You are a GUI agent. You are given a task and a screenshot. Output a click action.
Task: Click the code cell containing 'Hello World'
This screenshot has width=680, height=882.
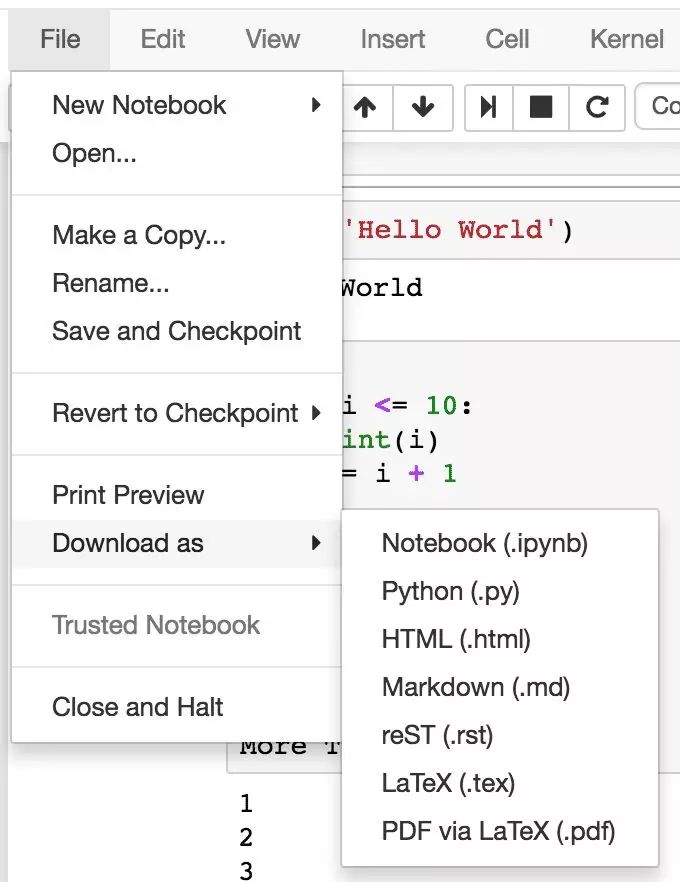tap(511, 231)
